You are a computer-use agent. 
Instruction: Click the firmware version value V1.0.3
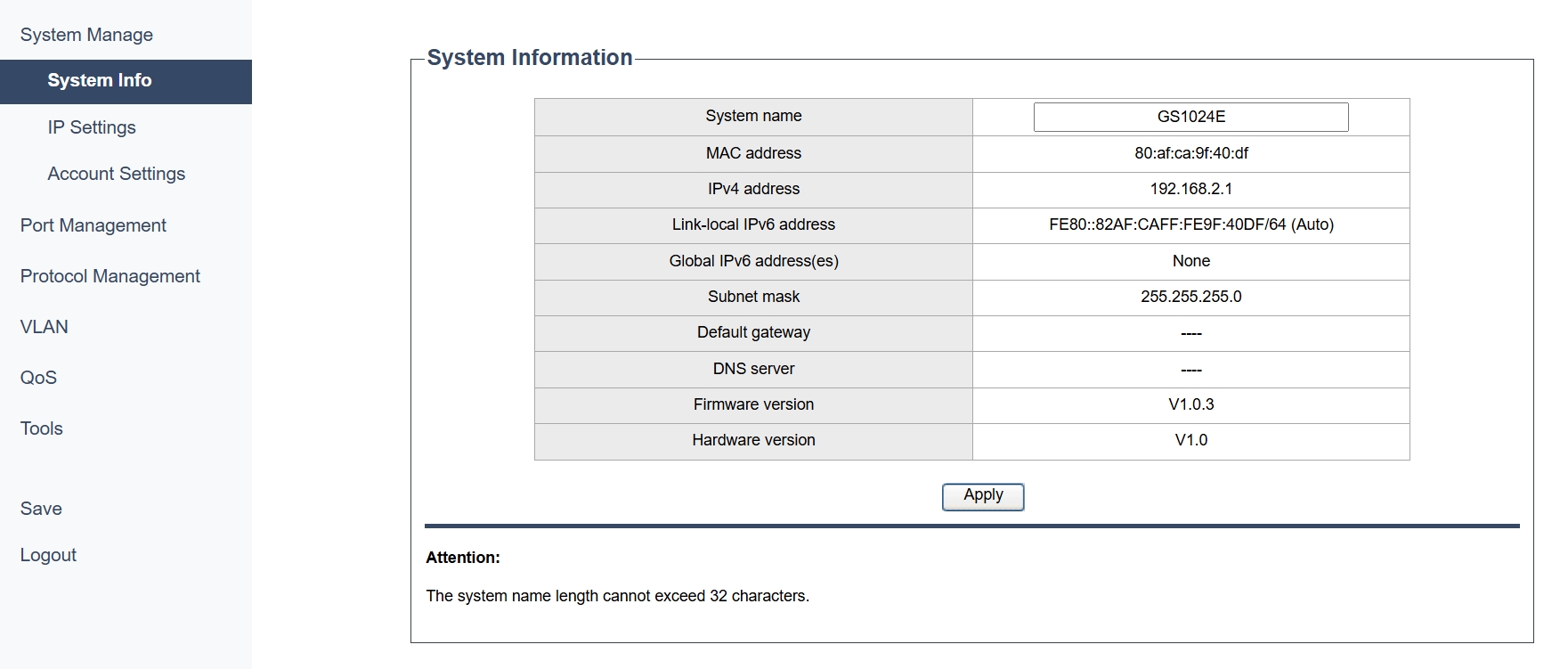click(1190, 404)
